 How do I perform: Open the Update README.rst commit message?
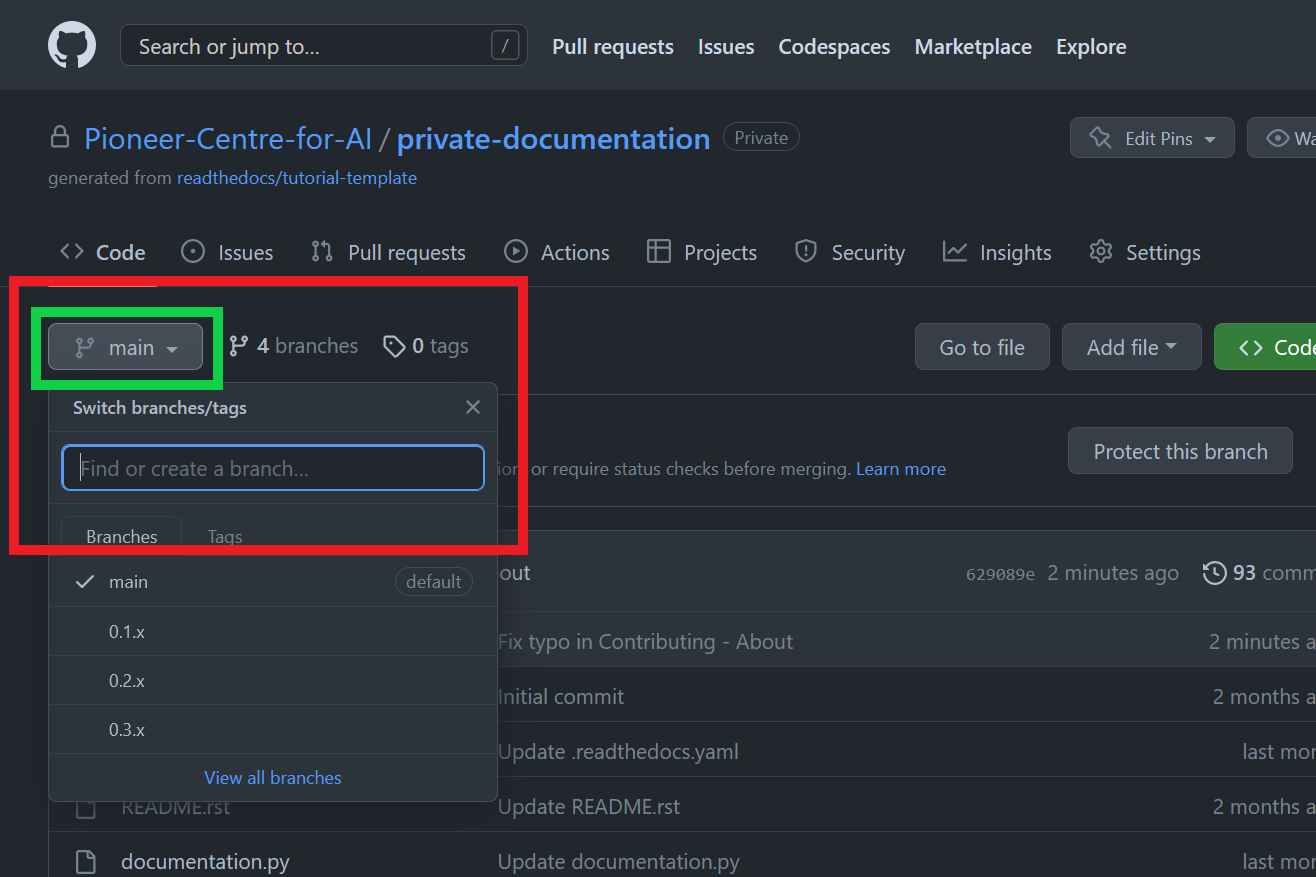point(589,806)
